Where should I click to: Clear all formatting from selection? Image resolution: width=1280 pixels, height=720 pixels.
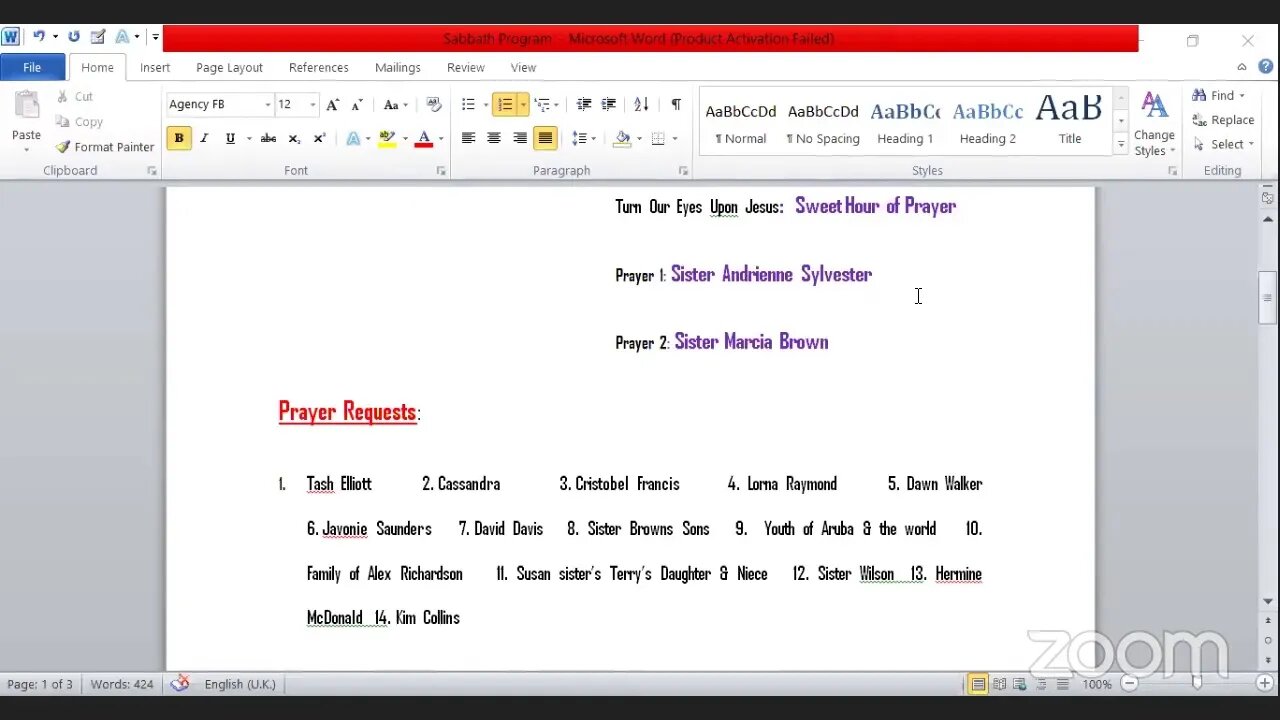click(433, 104)
